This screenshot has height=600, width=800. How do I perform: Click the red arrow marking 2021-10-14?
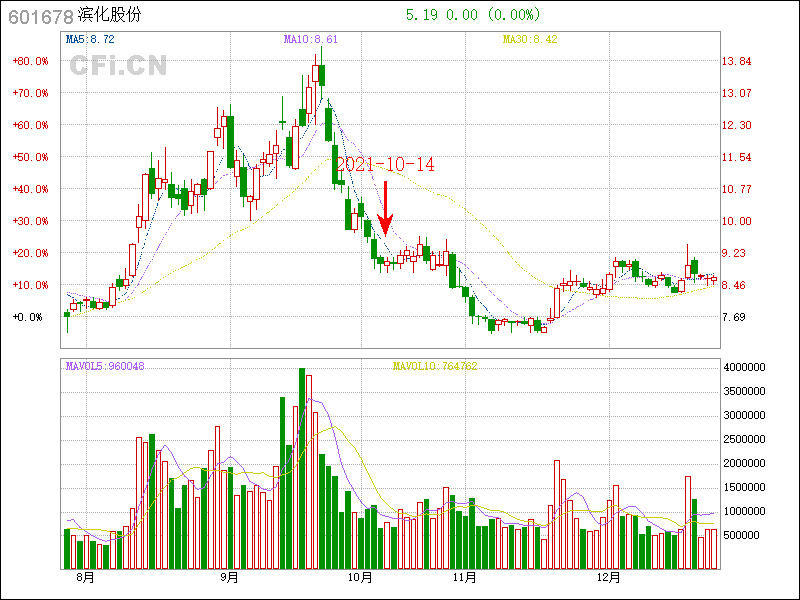click(x=387, y=210)
